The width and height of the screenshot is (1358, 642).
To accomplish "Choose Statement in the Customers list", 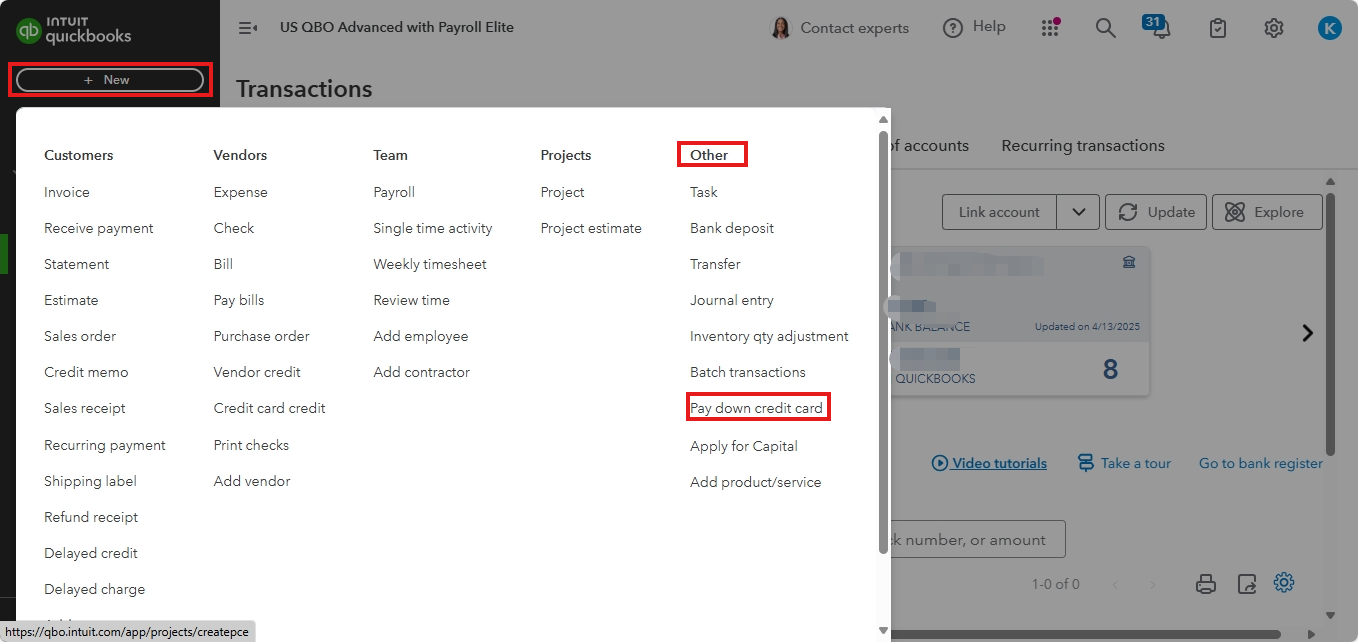I will 77,264.
